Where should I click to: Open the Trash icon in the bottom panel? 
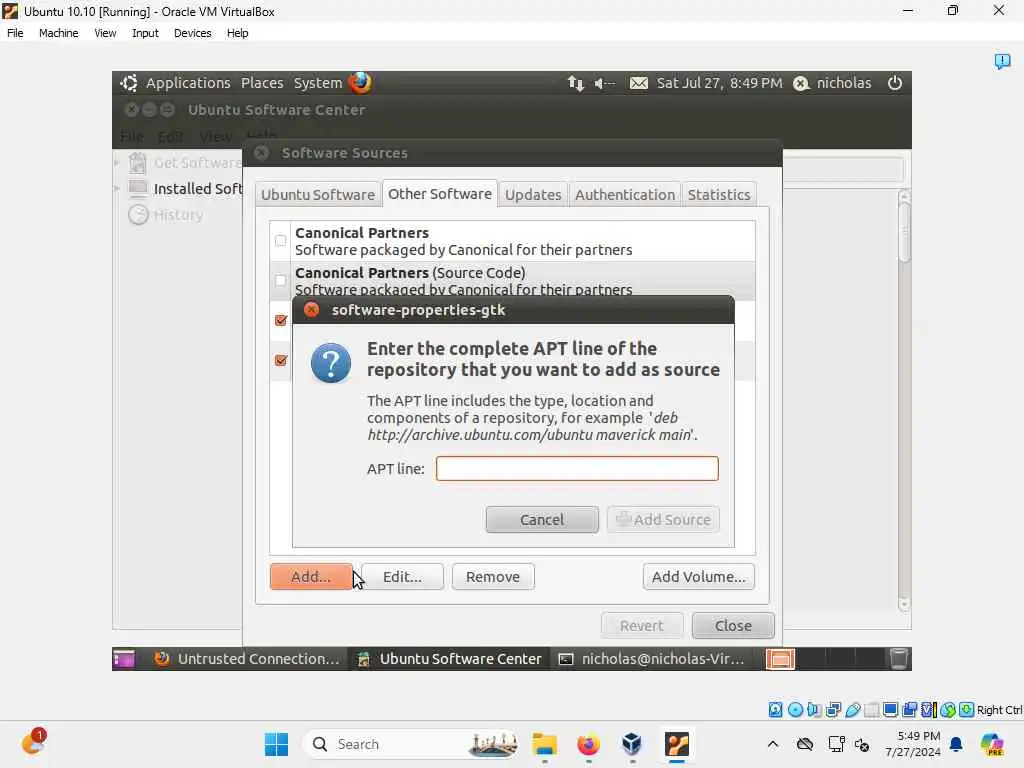click(x=899, y=659)
